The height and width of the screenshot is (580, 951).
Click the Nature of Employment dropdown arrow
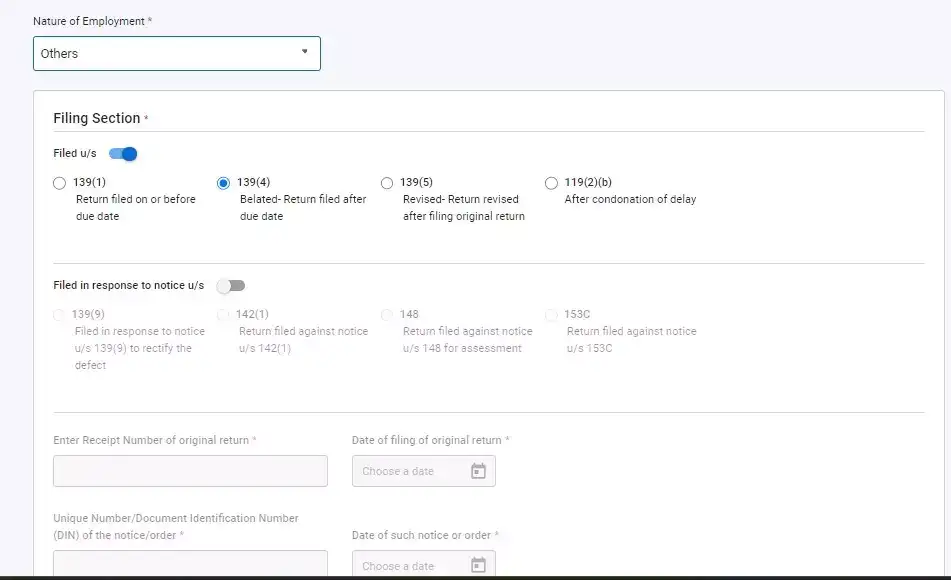pyautogui.click(x=305, y=52)
